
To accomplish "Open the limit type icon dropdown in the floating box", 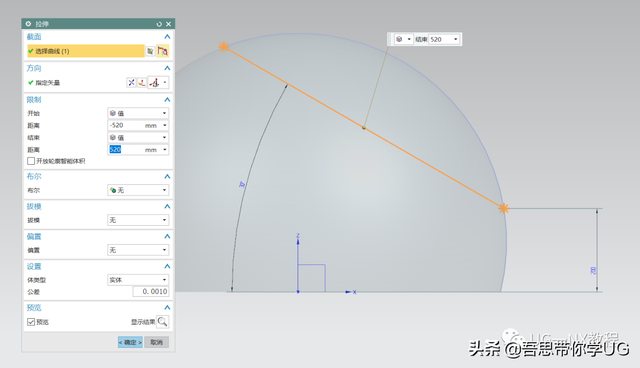I will click(x=403, y=39).
